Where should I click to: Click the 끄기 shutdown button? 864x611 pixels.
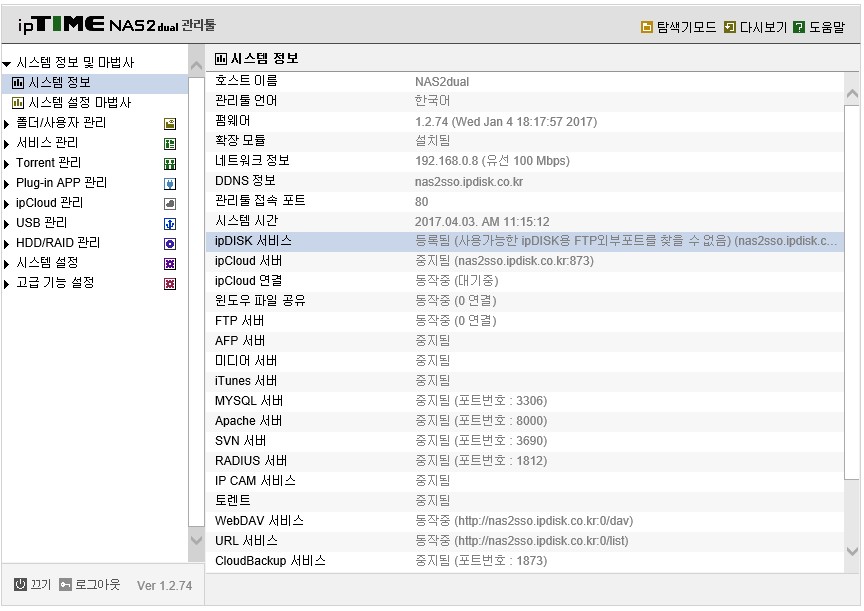click(40, 585)
